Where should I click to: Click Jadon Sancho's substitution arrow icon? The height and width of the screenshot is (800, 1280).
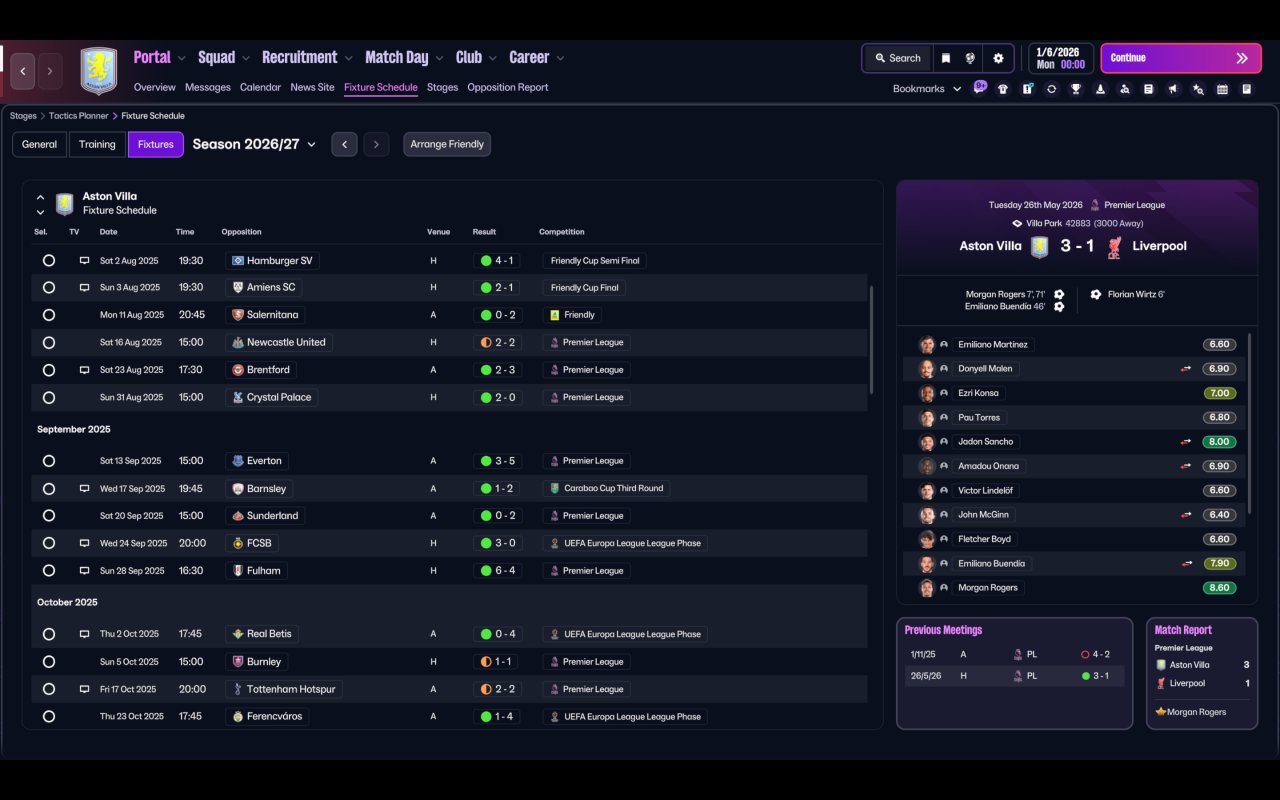[x=1185, y=442]
